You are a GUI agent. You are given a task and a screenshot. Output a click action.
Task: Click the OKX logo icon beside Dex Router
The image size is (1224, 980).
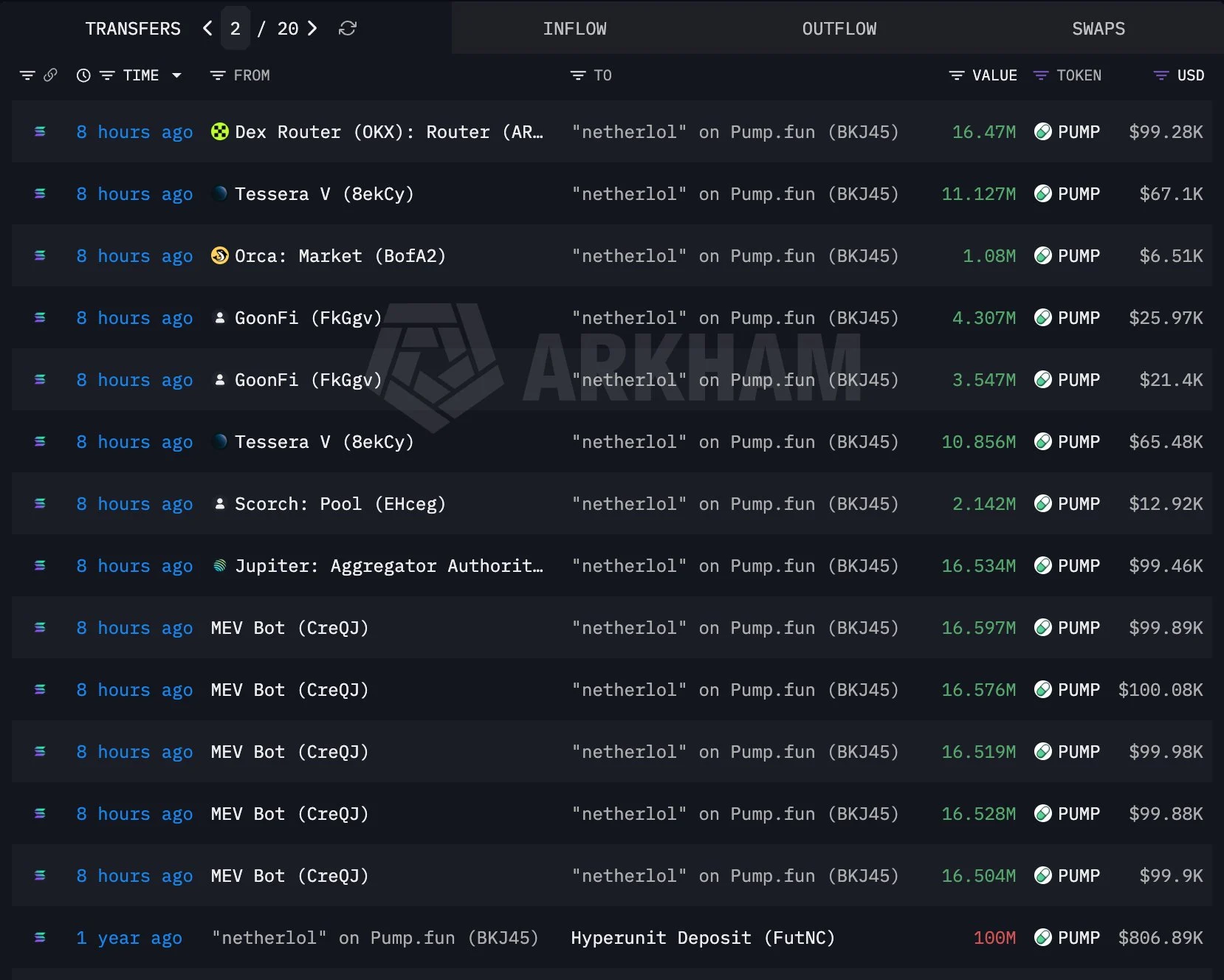coord(219,132)
